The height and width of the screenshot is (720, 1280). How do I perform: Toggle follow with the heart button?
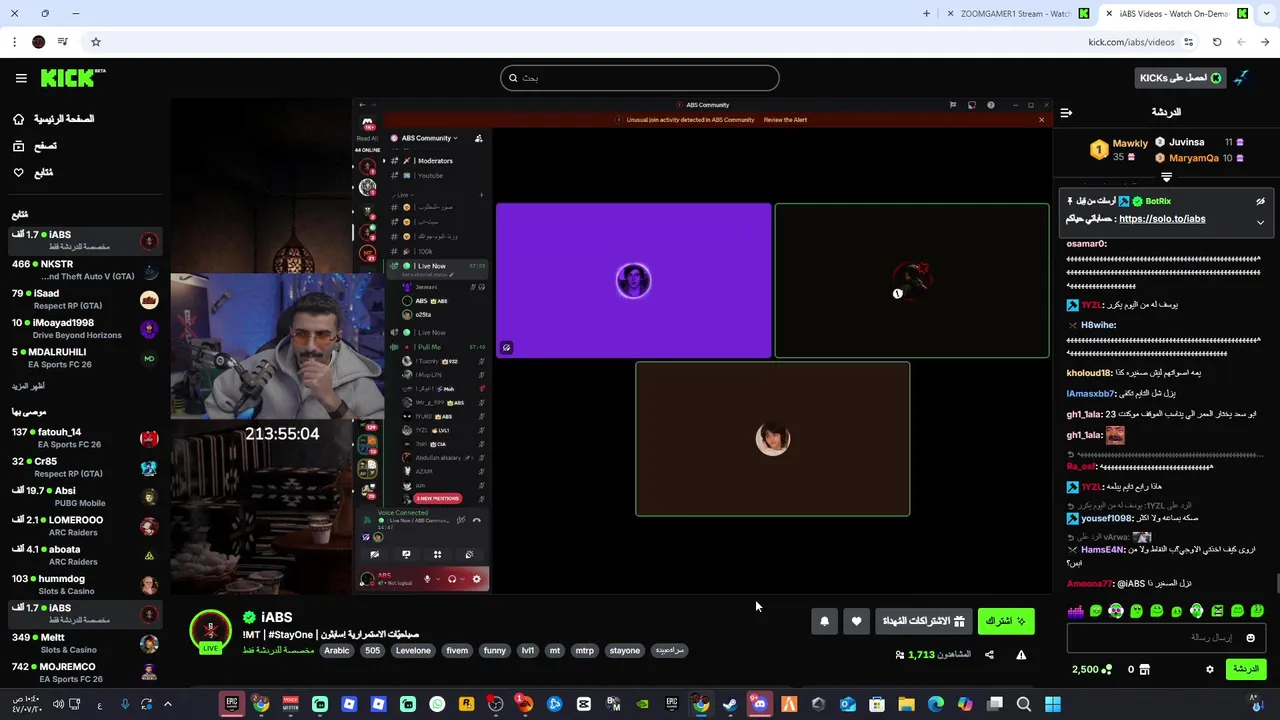pos(856,621)
